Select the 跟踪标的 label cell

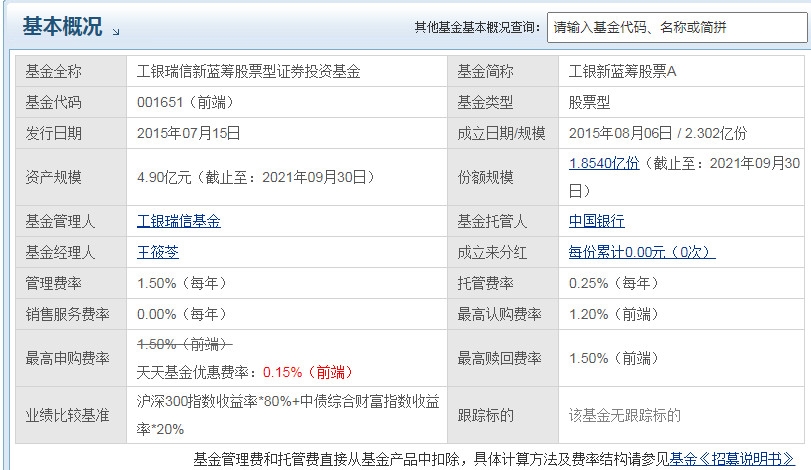503,415
